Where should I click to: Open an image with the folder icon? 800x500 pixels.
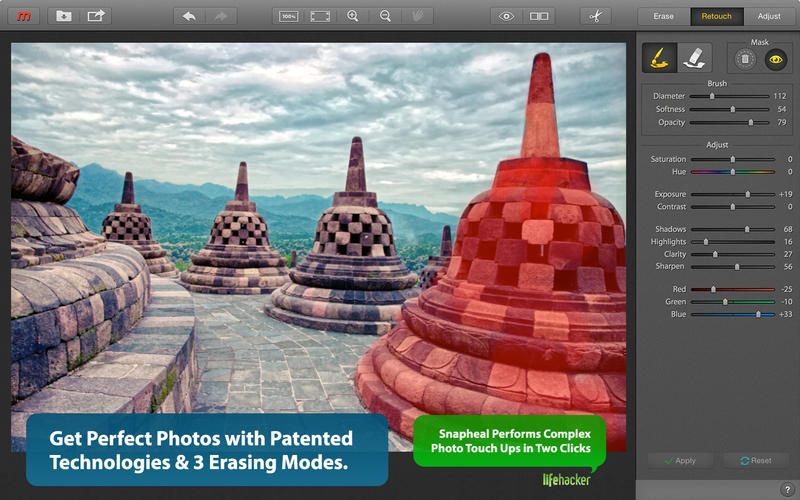[x=64, y=16]
